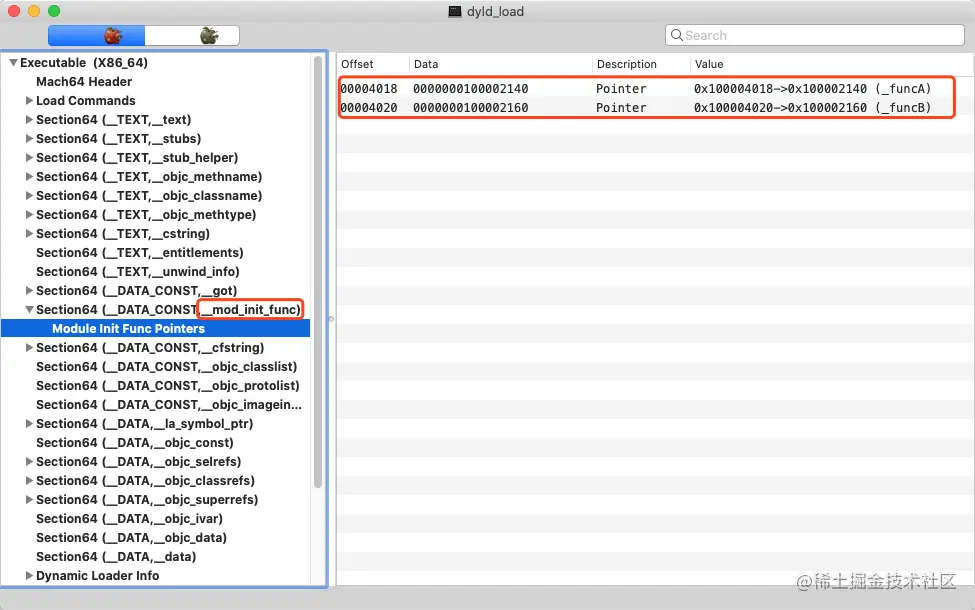Select offset cell 00004020

click(369, 108)
